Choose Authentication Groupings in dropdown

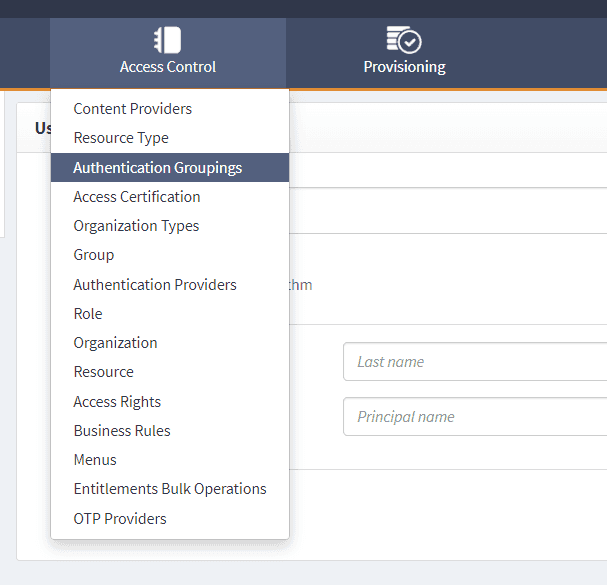(x=157, y=168)
